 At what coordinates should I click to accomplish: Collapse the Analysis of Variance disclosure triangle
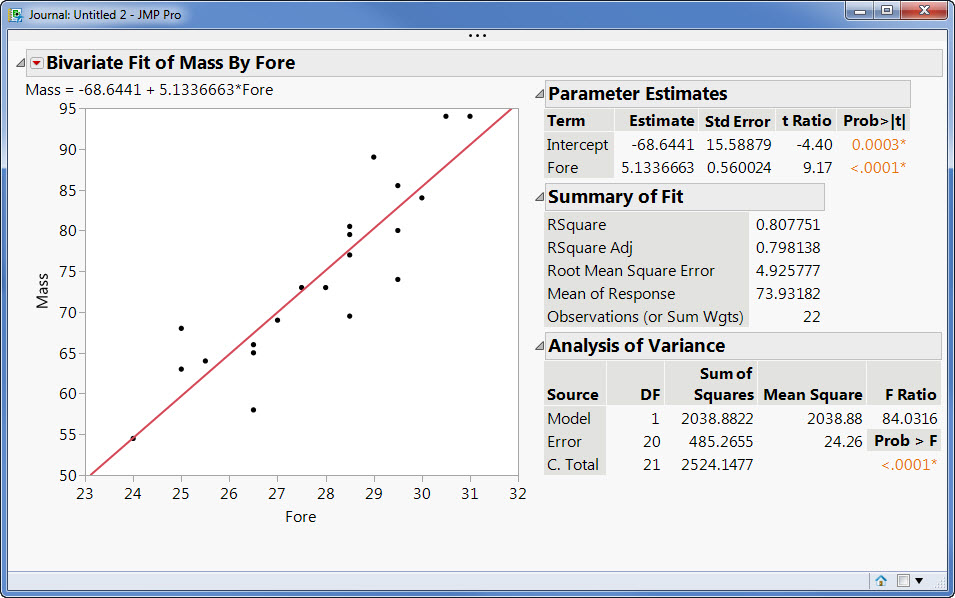click(x=540, y=345)
